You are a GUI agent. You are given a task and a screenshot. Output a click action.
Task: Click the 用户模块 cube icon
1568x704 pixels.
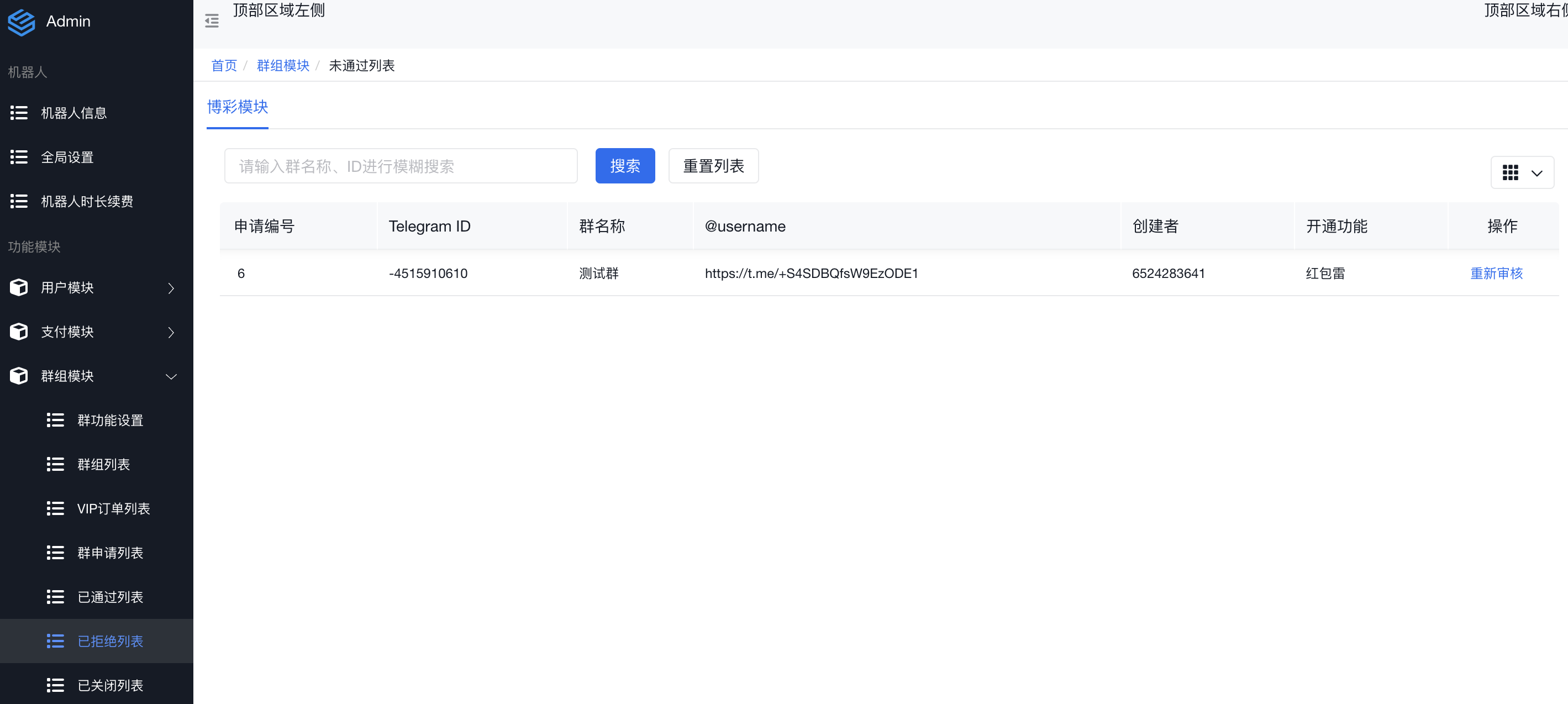click(x=19, y=287)
